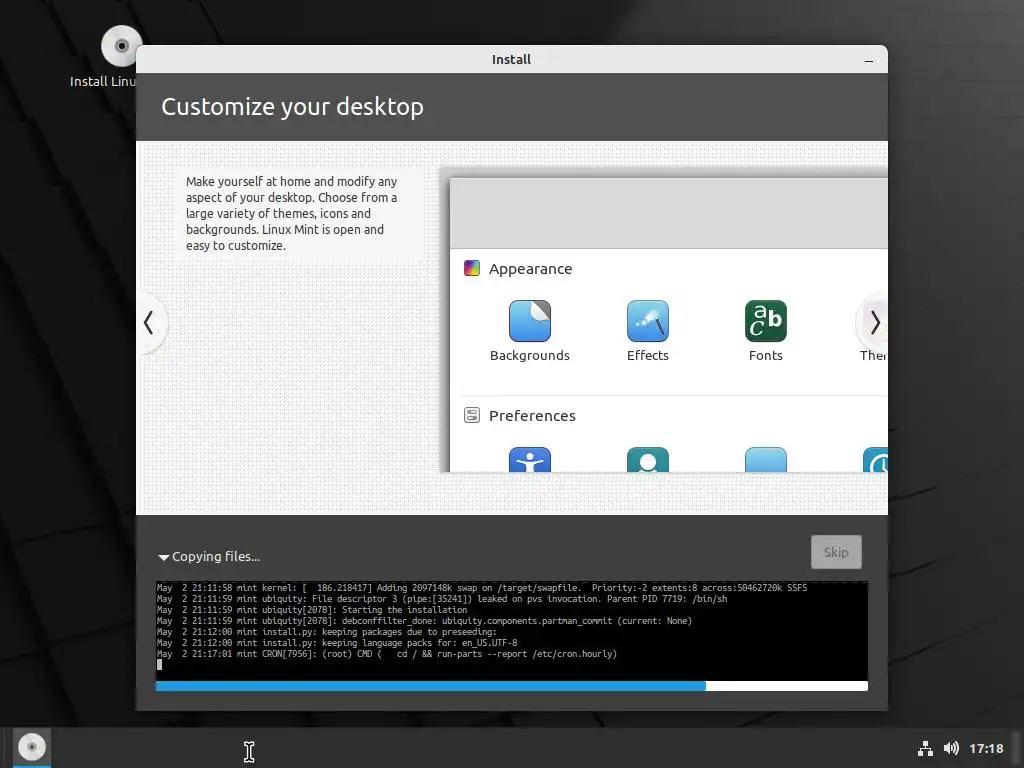Click the 17:18 clock in panel

(x=985, y=748)
